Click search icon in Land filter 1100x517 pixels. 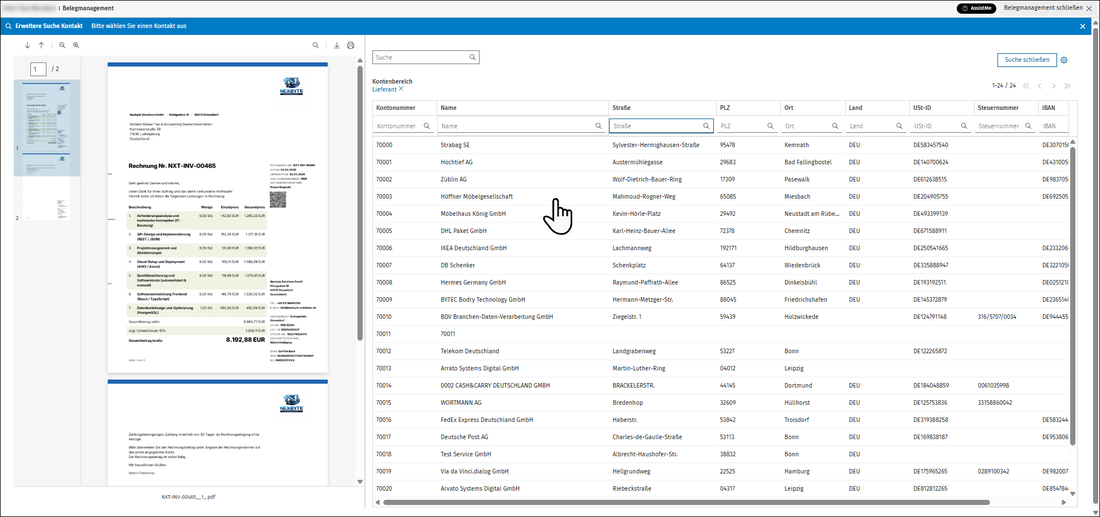(899, 126)
